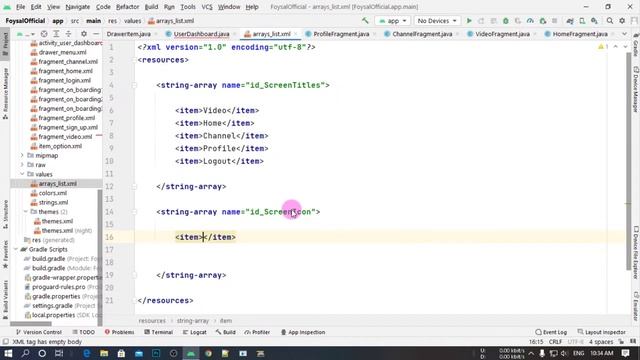This screenshot has width=640, height=360.
Task: Click the warning indicator in editor corner
Action: click(603, 47)
